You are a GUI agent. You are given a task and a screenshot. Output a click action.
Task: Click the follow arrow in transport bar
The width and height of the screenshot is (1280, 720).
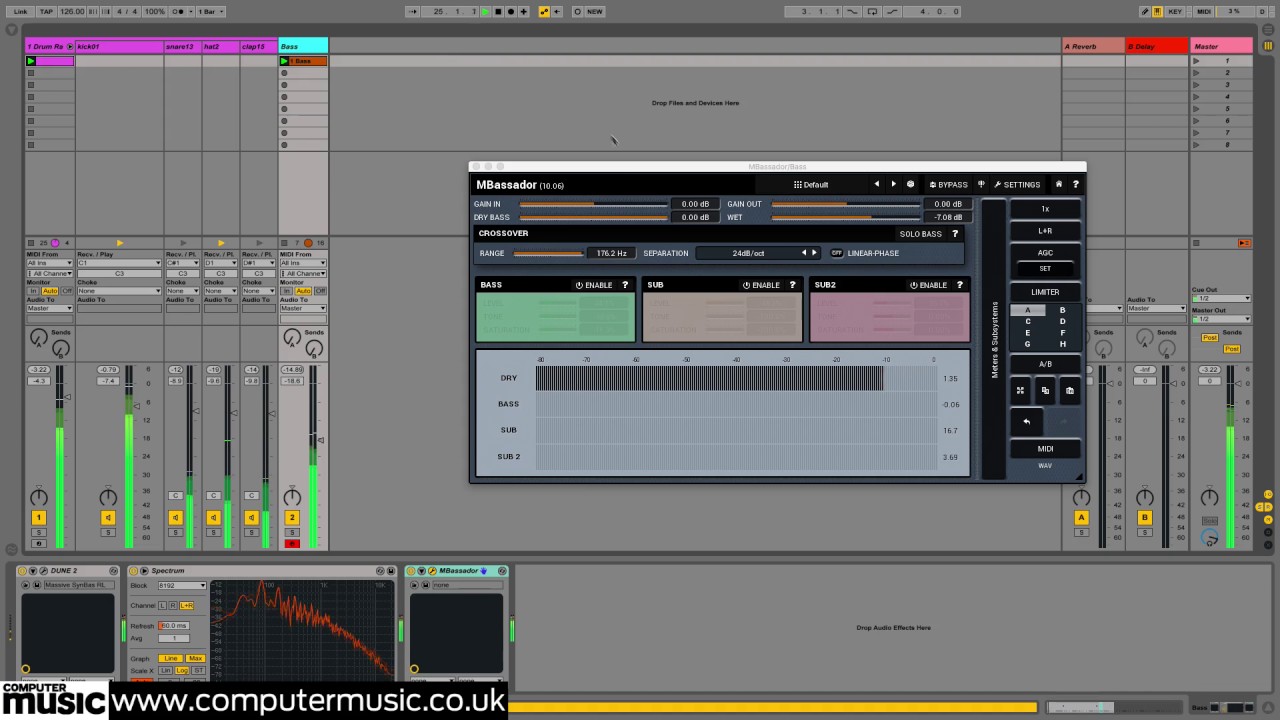414,12
